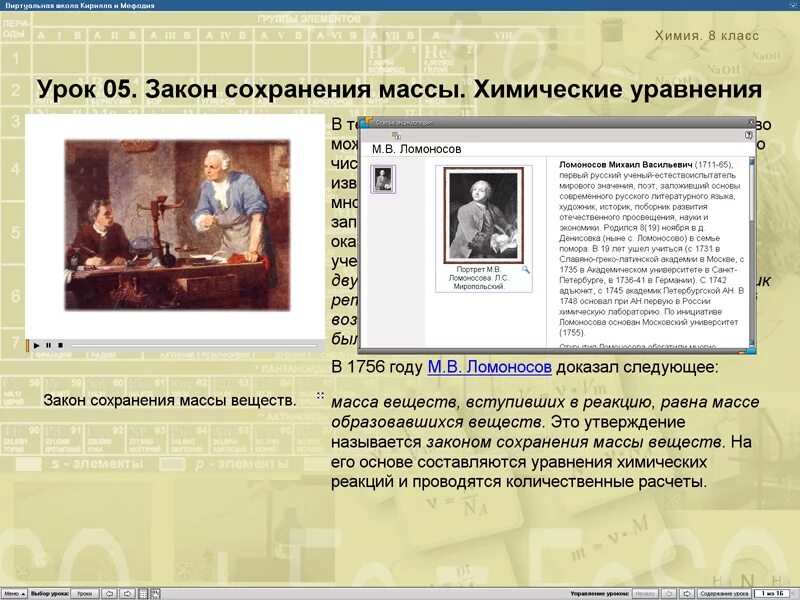The image size is (800, 600).
Task: Click the caption 'Закон сохранения массы веществ.'
Action: pyautogui.click(x=169, y=400)
